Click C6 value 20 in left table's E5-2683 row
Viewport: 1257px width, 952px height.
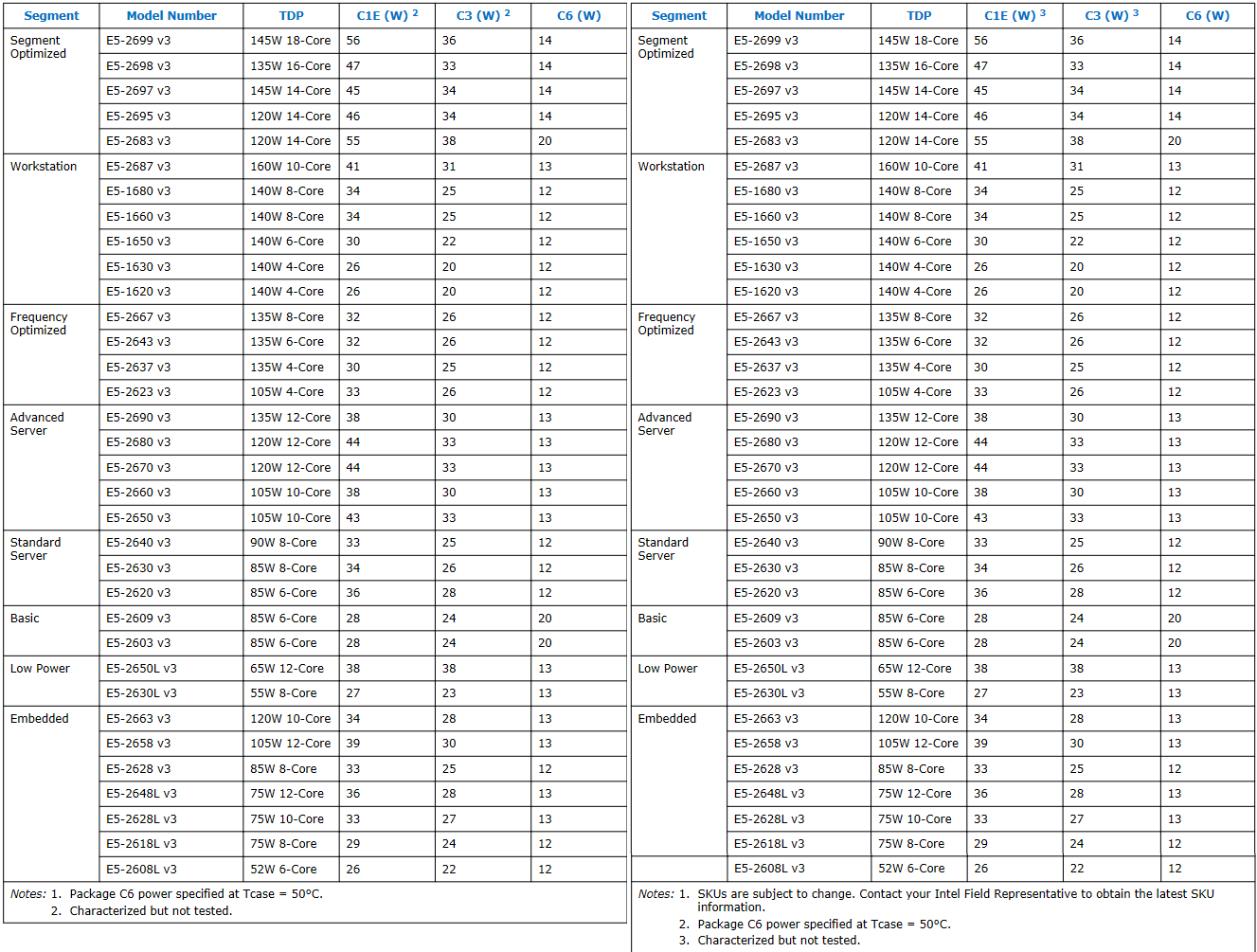(x=545, y=141)
